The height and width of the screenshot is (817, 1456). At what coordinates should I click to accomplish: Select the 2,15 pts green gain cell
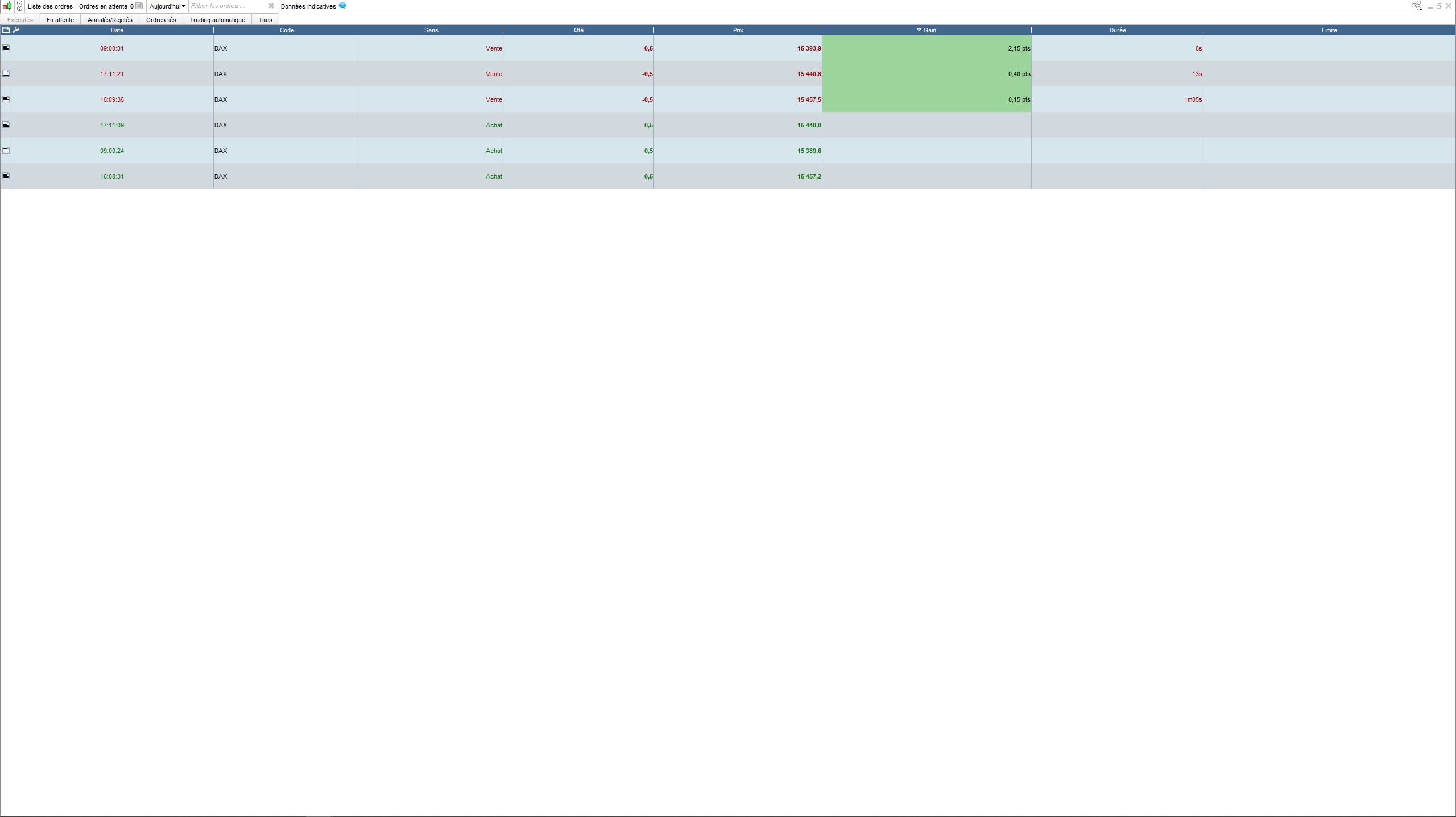pyautogui.click(x=926, y=48)
